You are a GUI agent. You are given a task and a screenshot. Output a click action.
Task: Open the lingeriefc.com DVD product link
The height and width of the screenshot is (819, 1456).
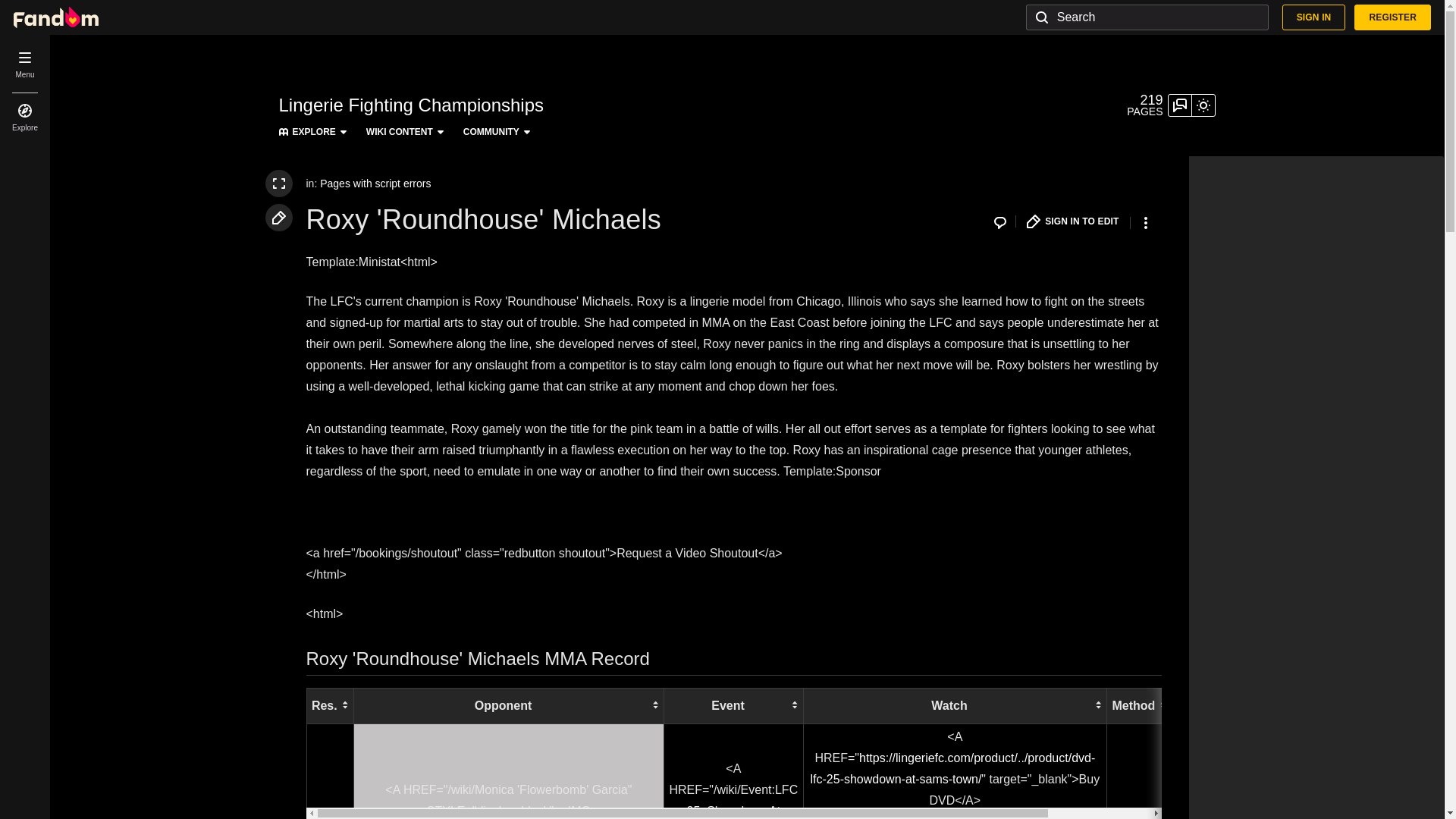952,769
